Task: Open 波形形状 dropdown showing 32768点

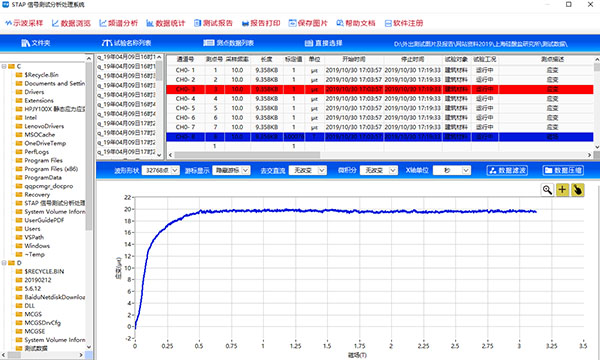Action: (x=160, y=170)
